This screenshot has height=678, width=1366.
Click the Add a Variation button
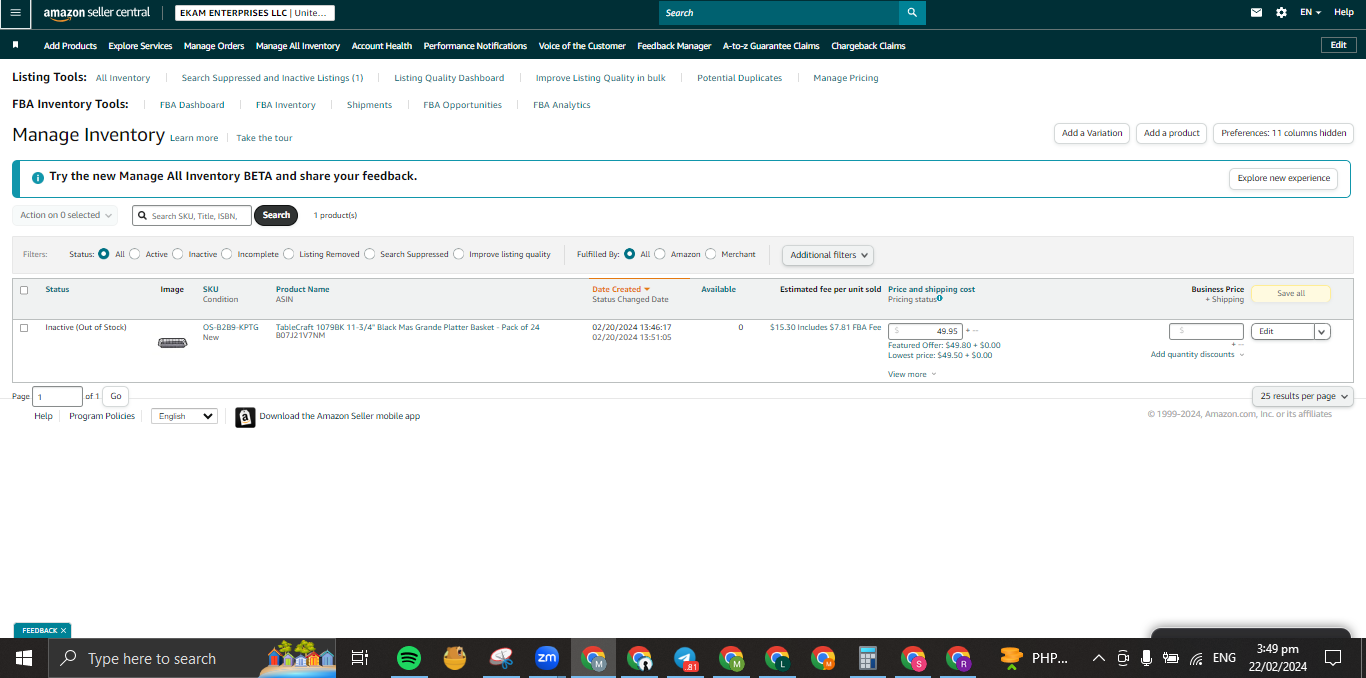[1092, 133]
